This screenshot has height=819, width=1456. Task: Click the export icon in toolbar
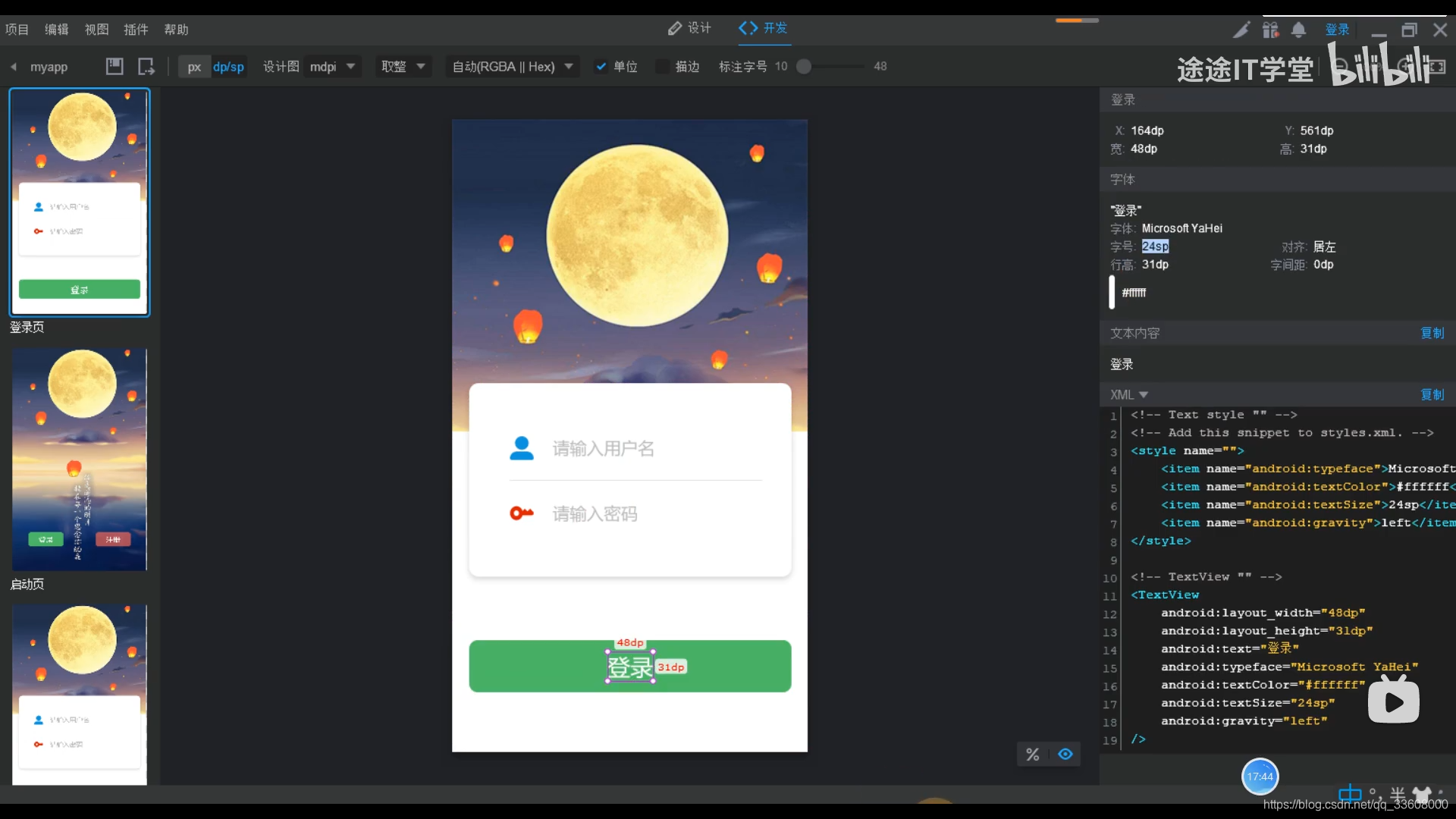point(146,67)
